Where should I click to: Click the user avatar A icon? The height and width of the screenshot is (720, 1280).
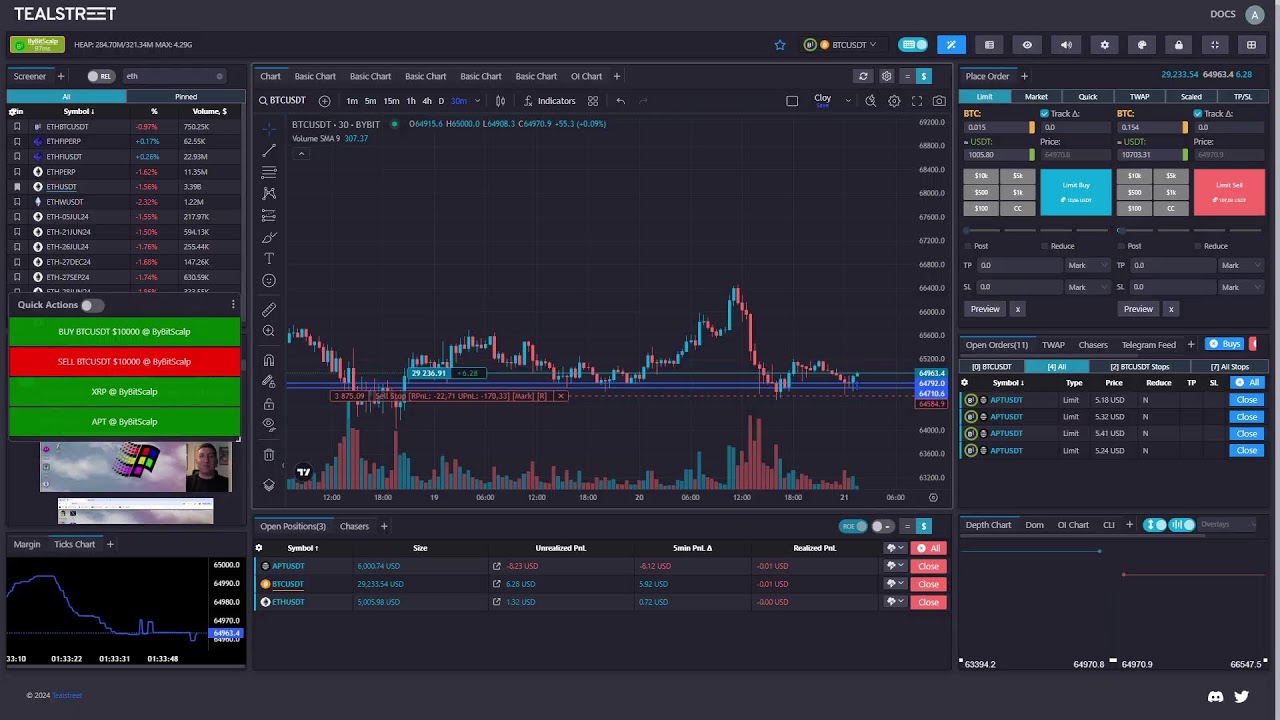coord(1254,14)
